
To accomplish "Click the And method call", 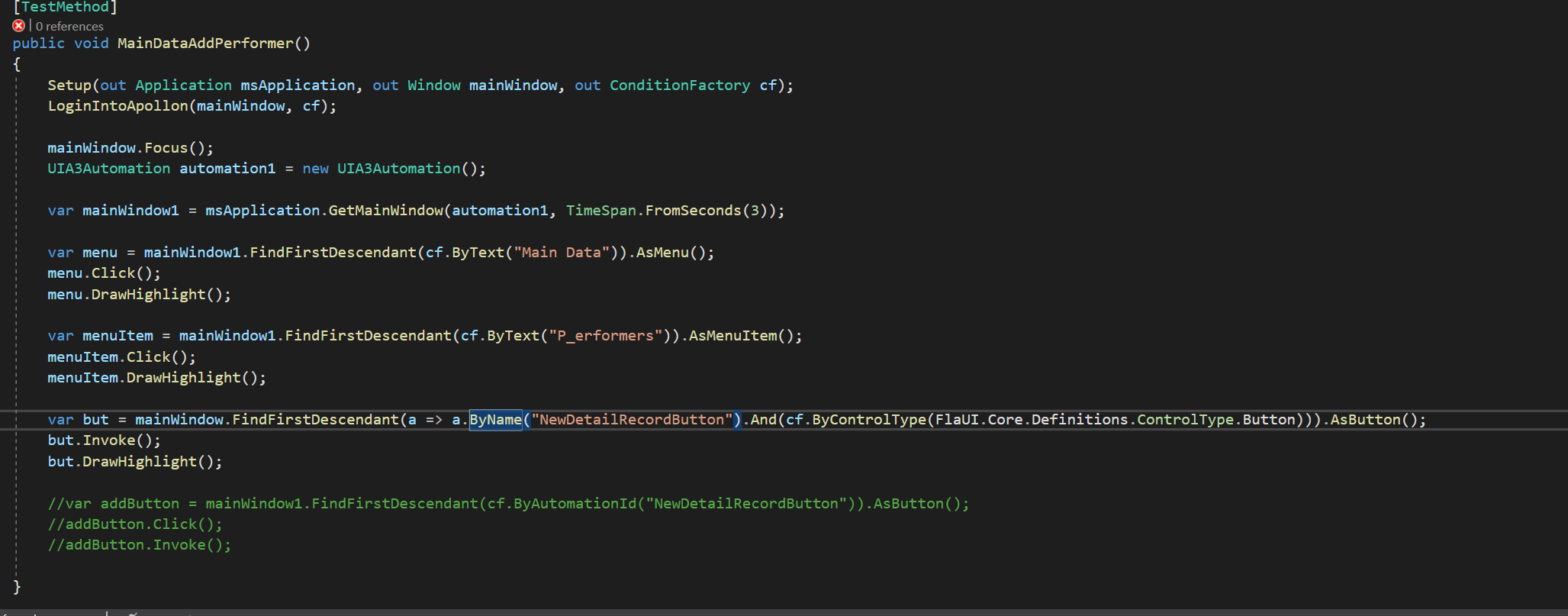I will coord(764,420).
